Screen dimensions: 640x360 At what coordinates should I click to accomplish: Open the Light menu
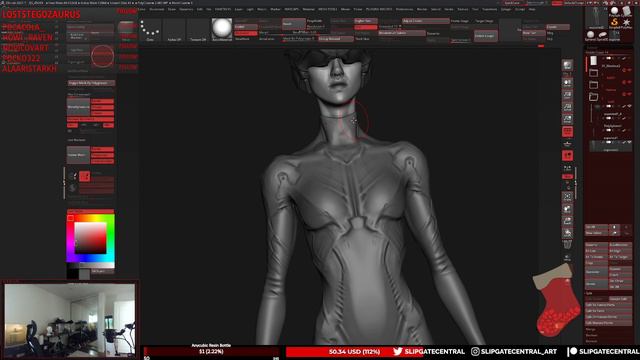click(250, 9)
